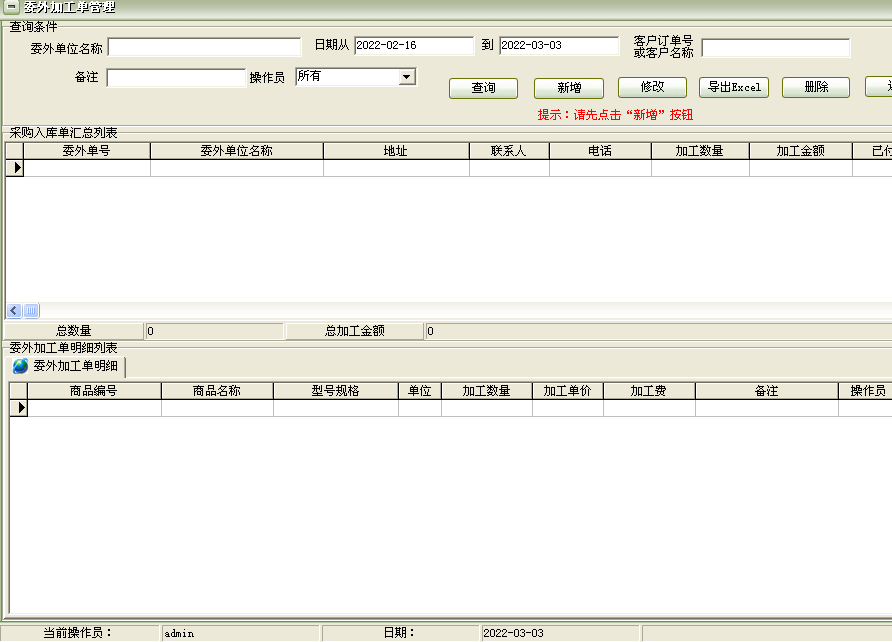Click the 日期从 field 2022-02-16
Image resolution: width=892 pixels, height=642 pixels.
click(x=414, y=45)
